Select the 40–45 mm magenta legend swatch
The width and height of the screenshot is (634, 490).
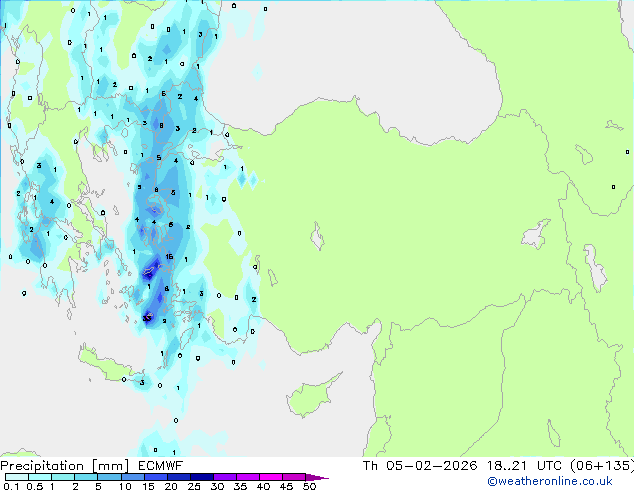click(x=271, y=477)
